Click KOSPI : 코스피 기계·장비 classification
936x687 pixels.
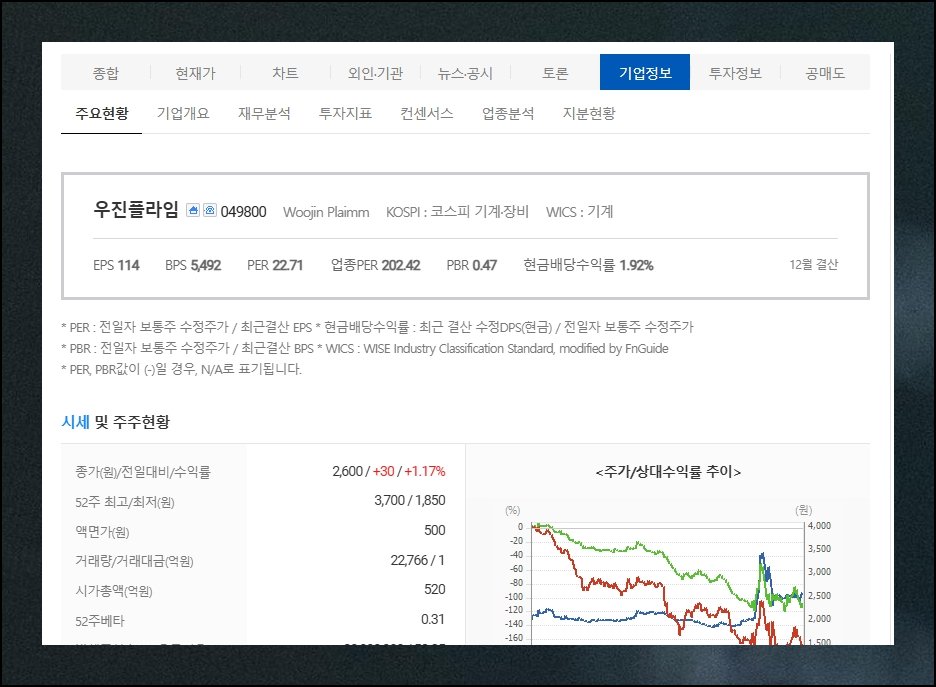457,212
